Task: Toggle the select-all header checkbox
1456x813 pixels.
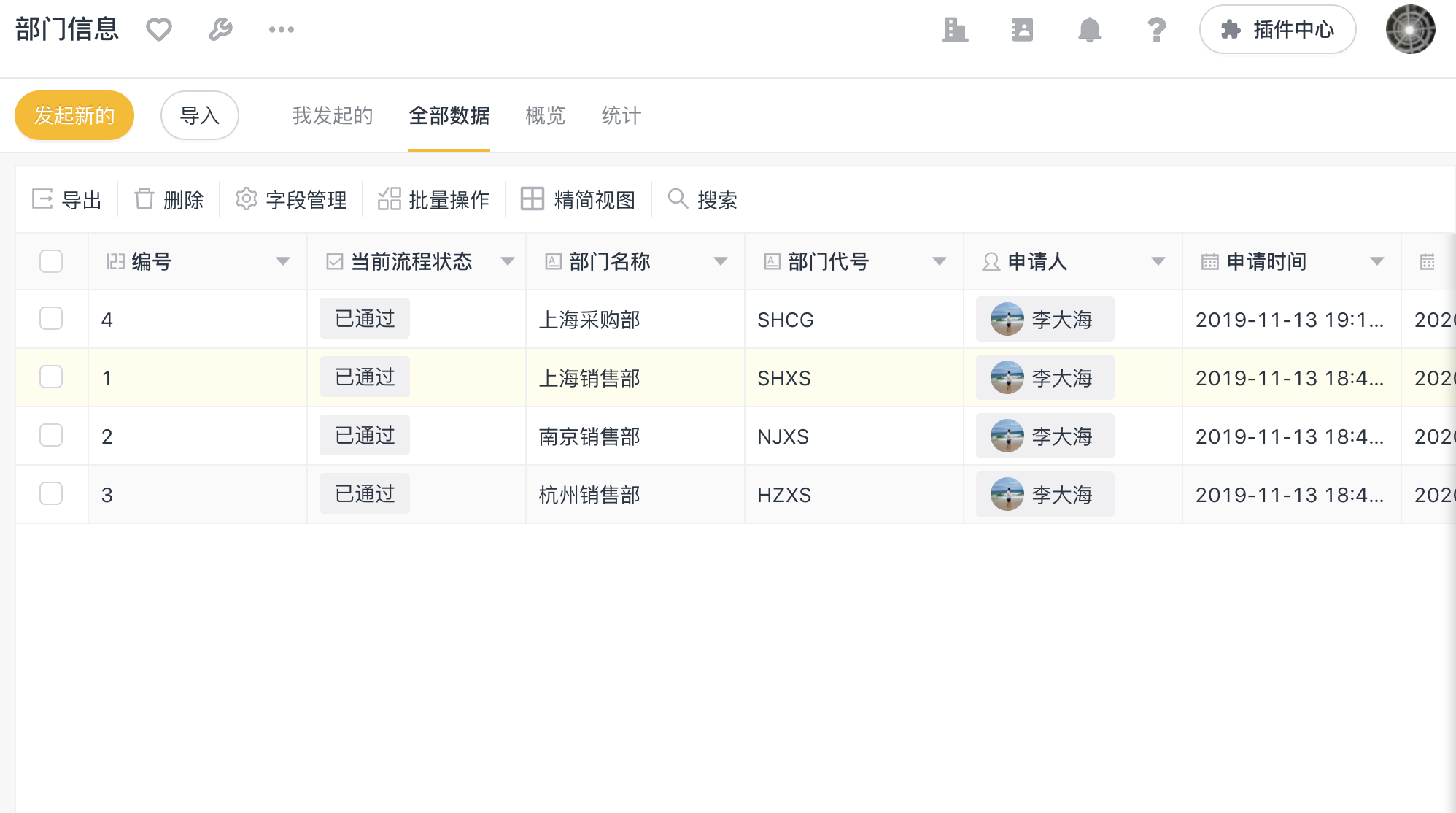Action: pyautogui.click(x=51, y=261)
